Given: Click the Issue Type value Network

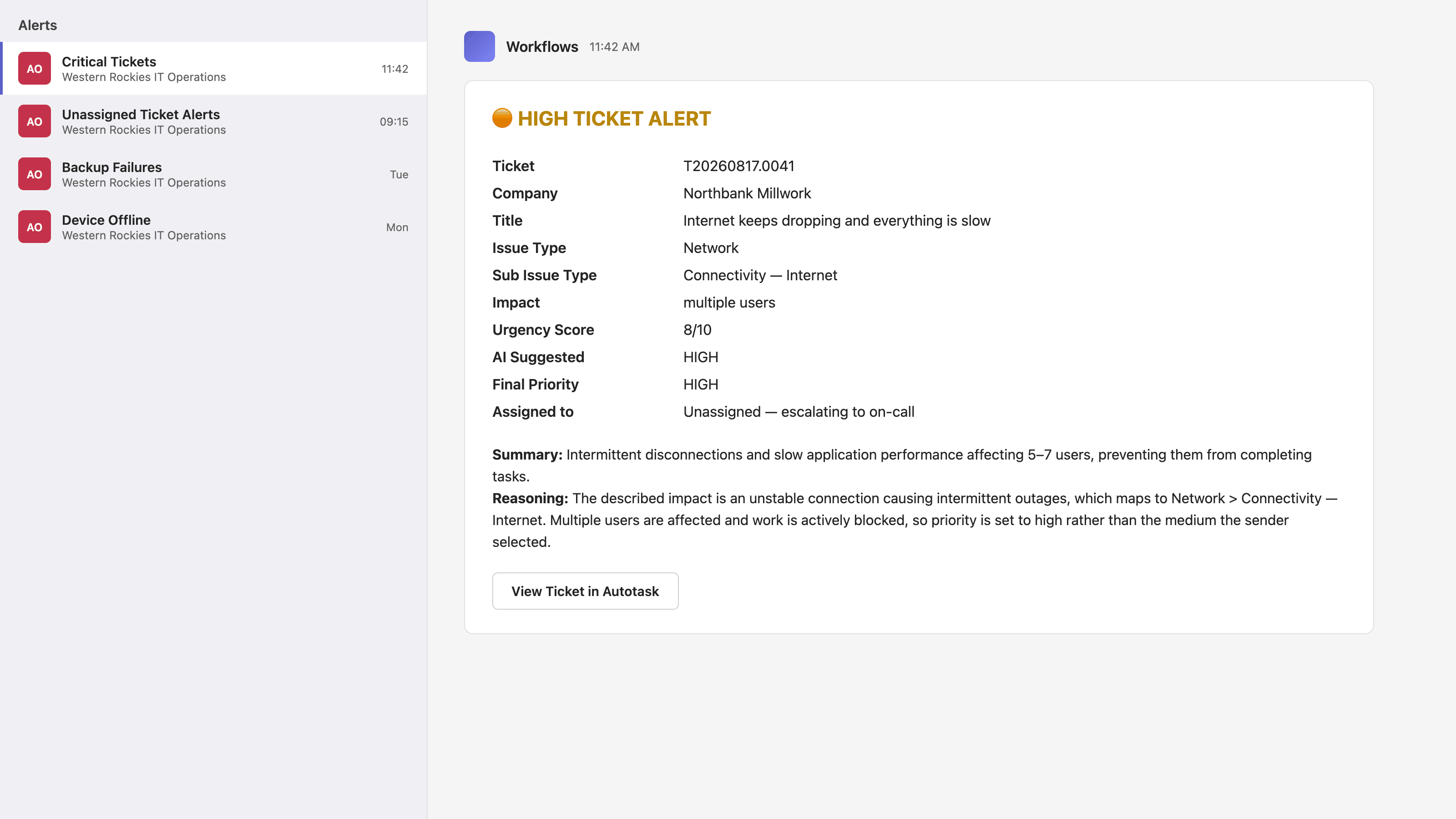Looking at the screenshot, I should click(x=710, y=248).
